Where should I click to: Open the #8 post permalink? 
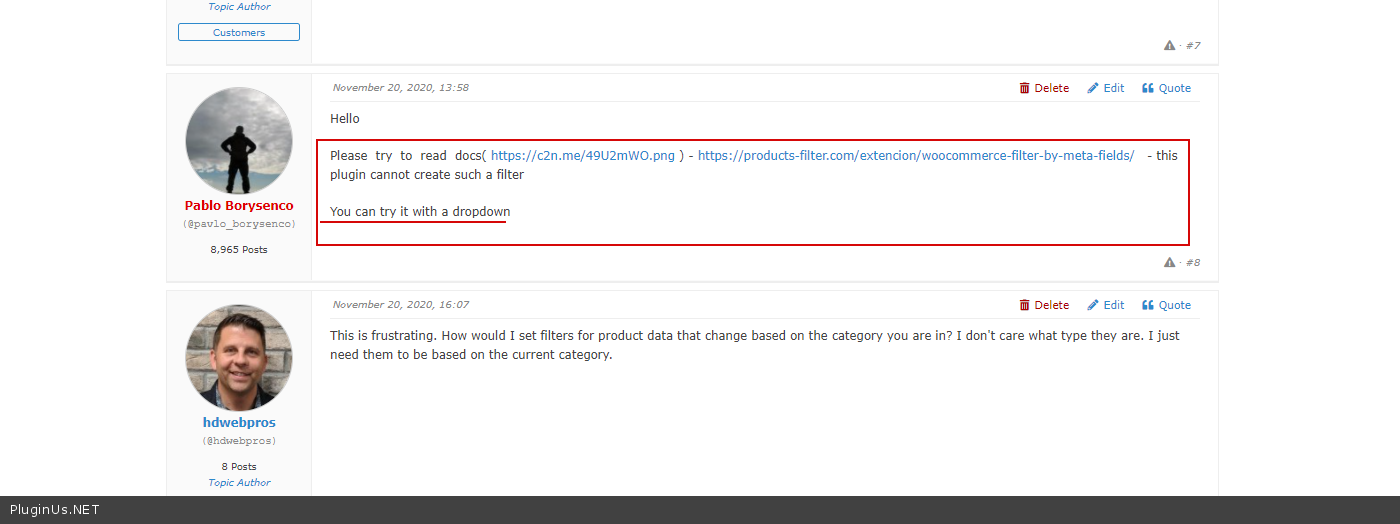click(x=1193, y=263)
